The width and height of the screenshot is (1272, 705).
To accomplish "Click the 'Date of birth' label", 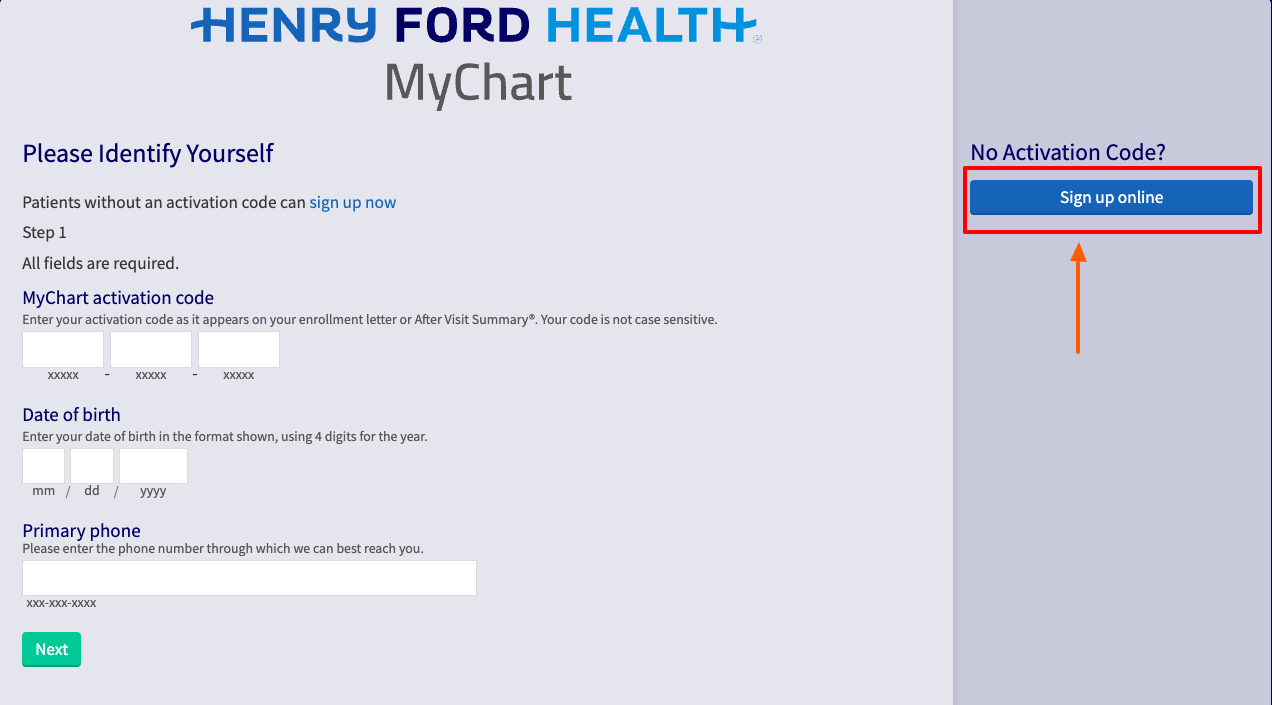I will point(71,414).
